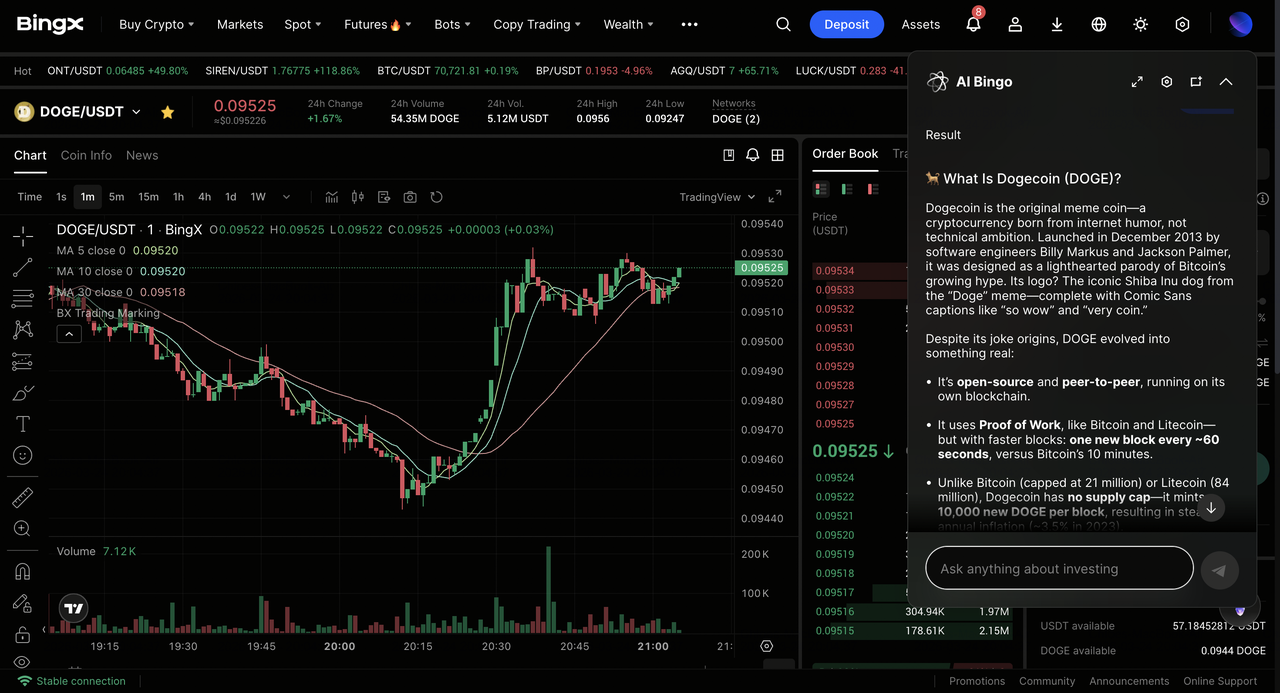Toggle DOGE/USDT favorite star
This screenshot has width=1280, height=693.
click(x=168, y=112)
